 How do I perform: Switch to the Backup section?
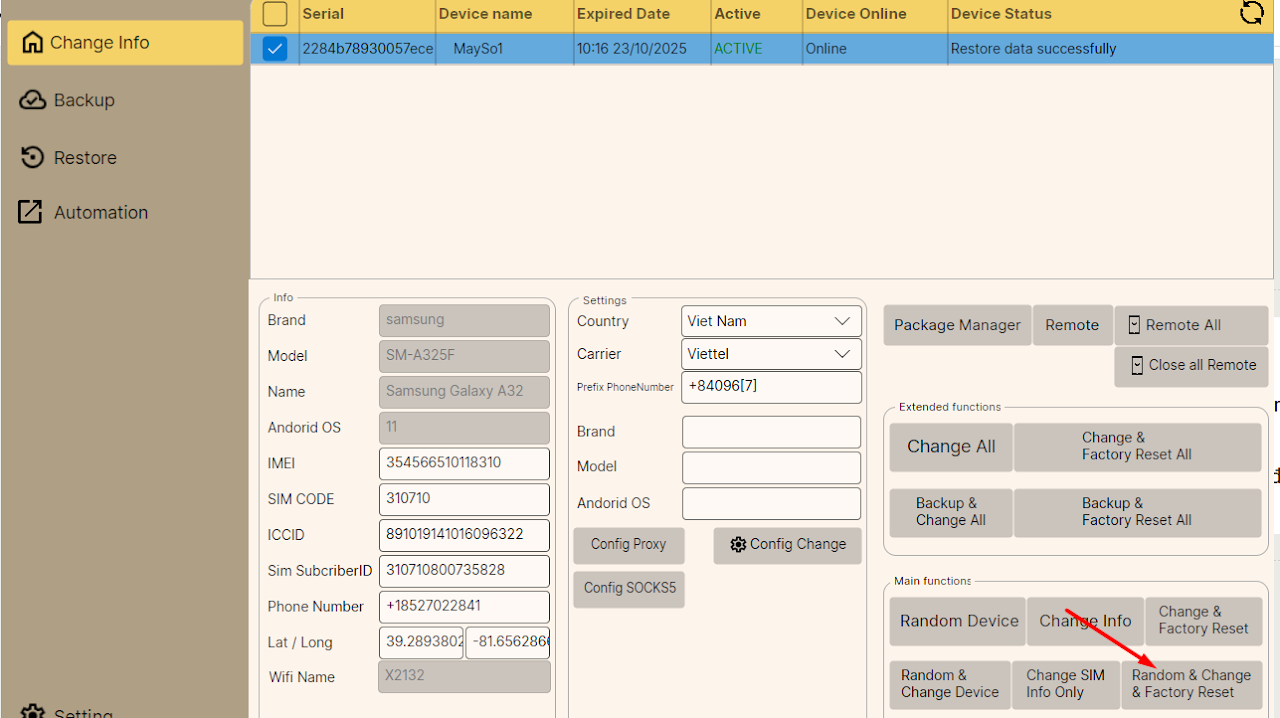tap(84, 100)
